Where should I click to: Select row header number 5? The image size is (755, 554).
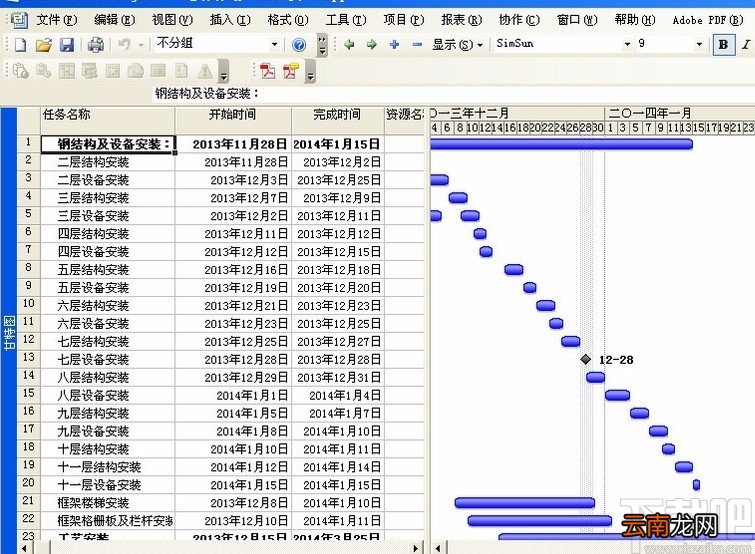(x=28, y=215)
